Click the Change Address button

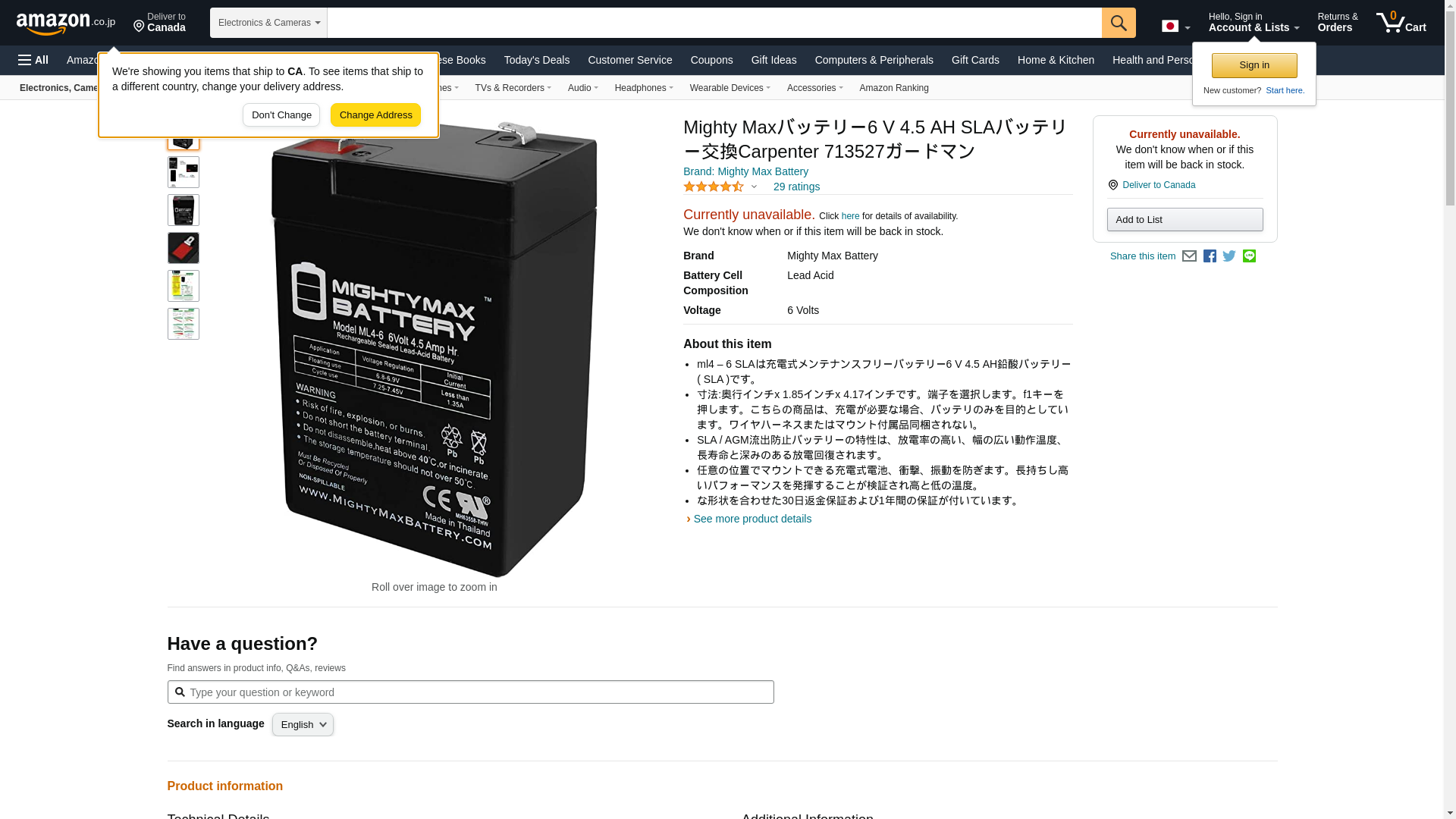tap(375, 115)
